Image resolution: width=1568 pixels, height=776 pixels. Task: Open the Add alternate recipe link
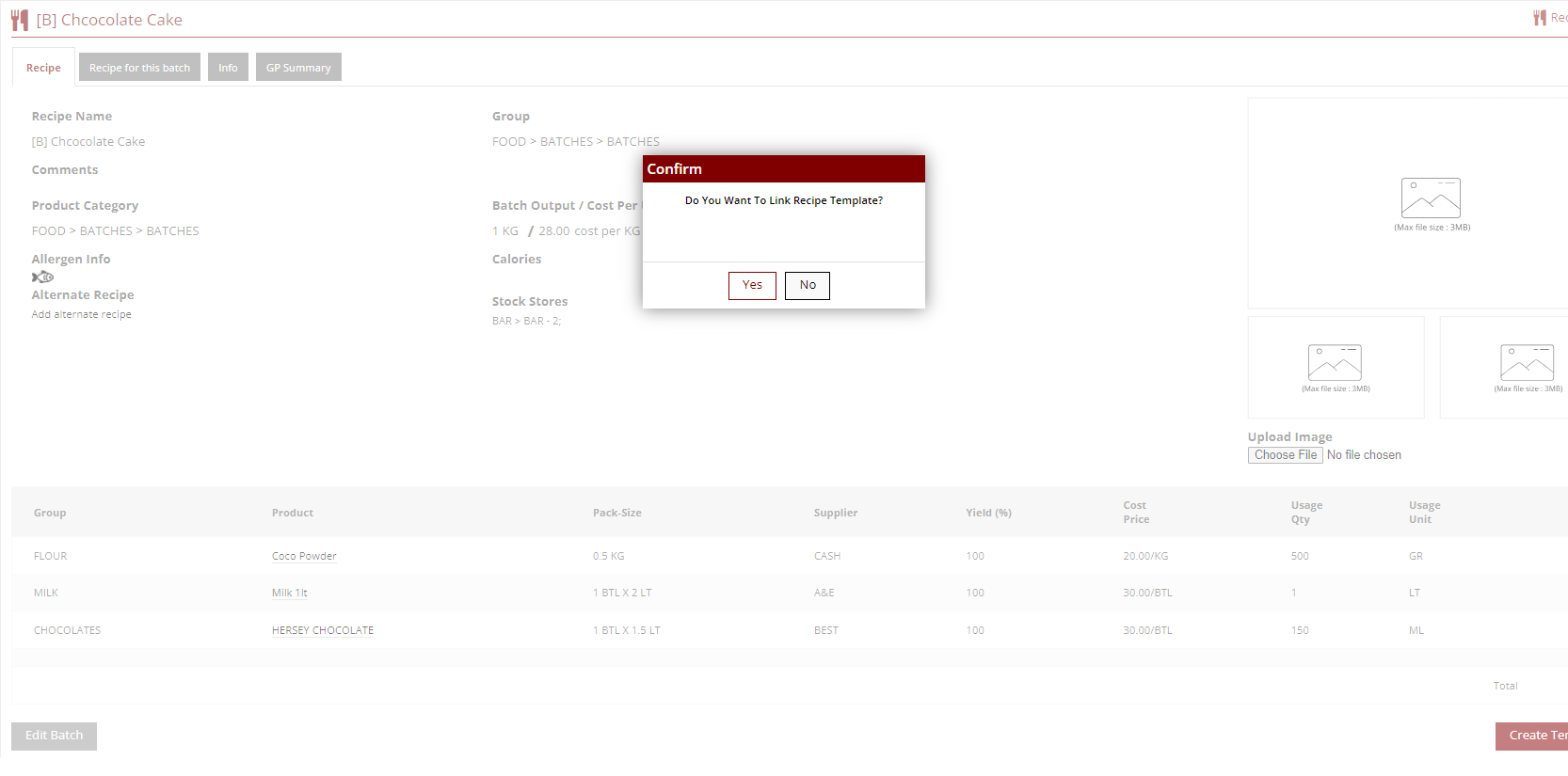coord(82,314)
